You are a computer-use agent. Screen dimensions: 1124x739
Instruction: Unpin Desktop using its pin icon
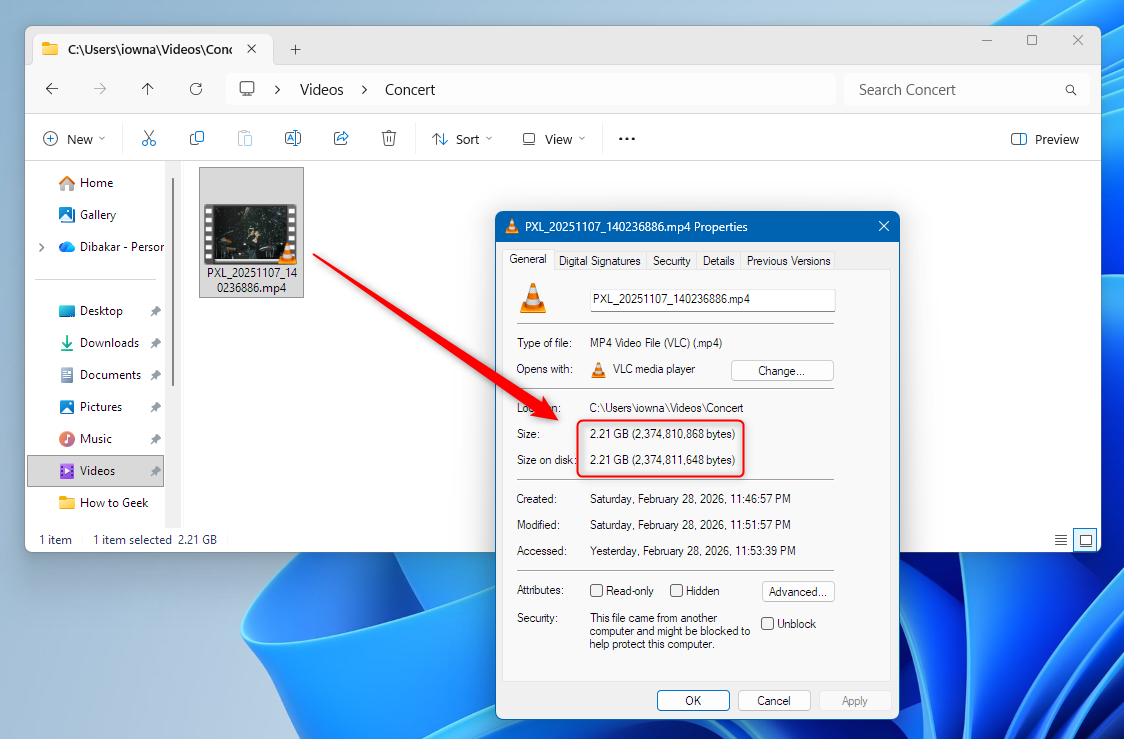[156, 311]
